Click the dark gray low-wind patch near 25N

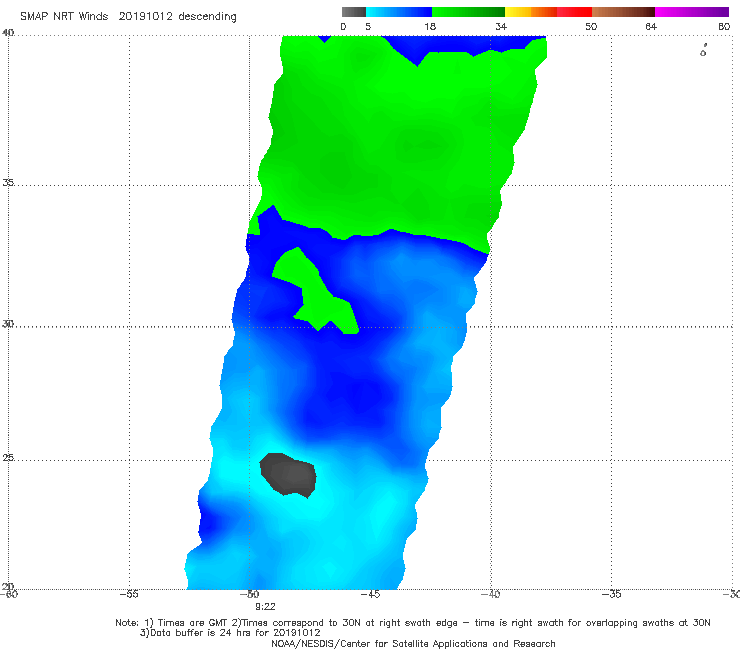coord(288,475)
